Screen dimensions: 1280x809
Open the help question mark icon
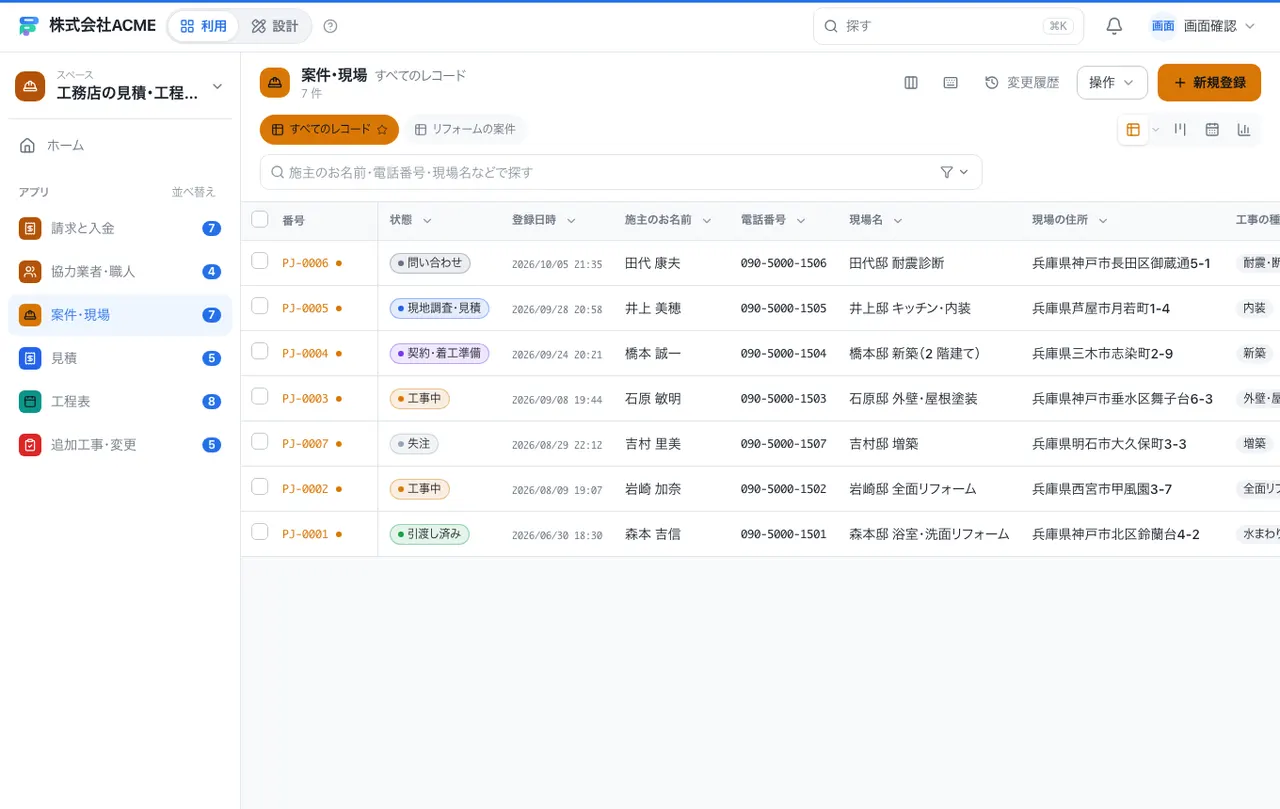coord(331,26)
